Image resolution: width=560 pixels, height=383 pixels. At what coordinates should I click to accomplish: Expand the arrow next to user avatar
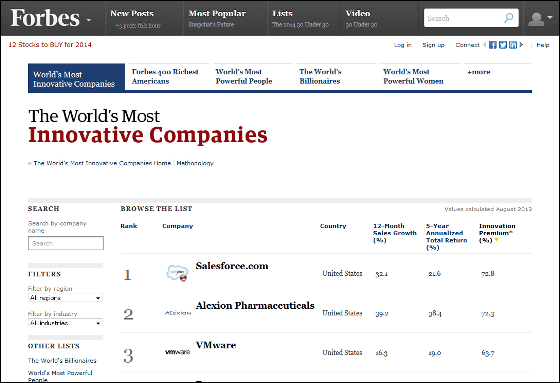tap(550, 17)
